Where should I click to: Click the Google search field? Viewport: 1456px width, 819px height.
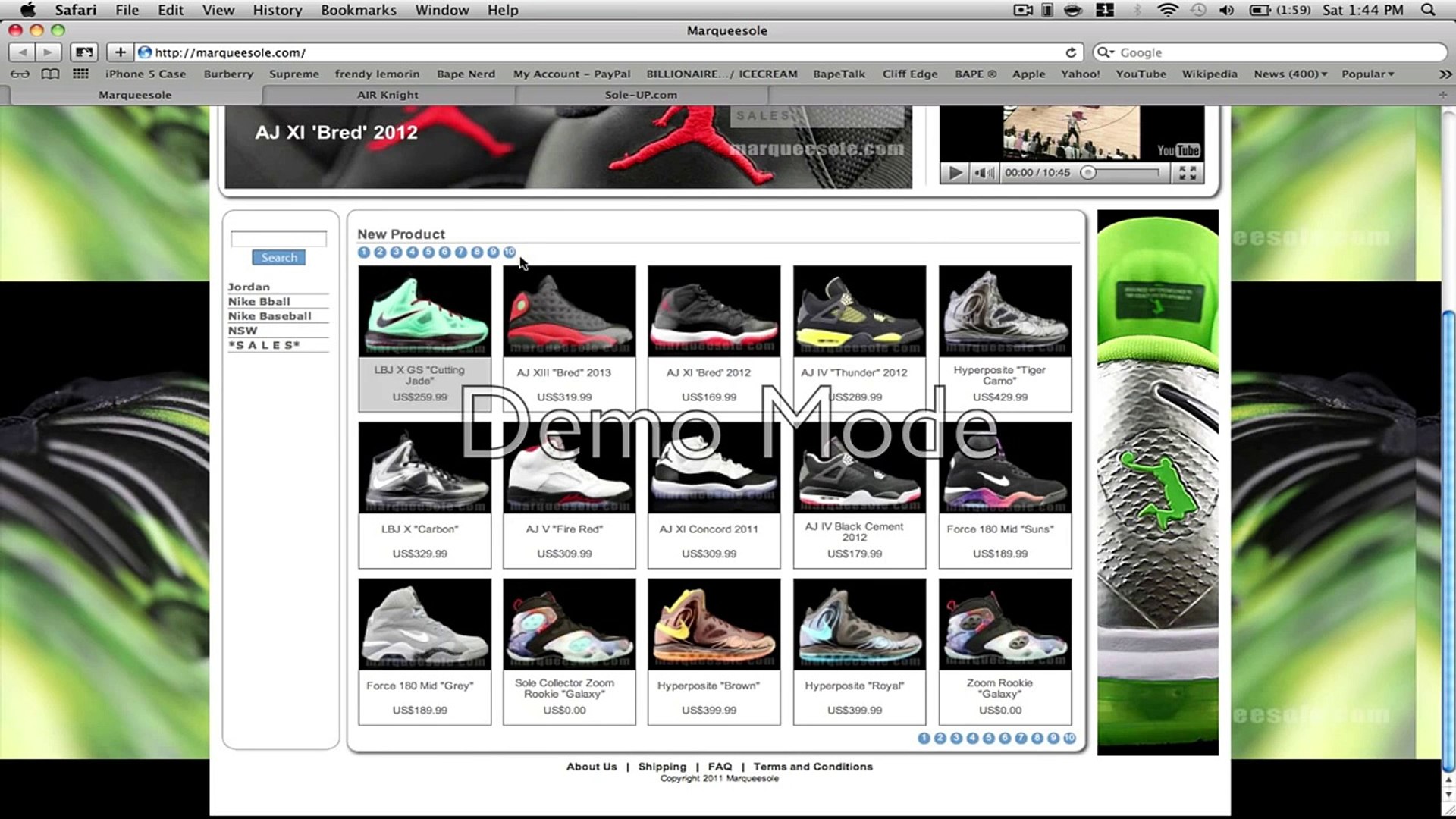(1270, 52)
